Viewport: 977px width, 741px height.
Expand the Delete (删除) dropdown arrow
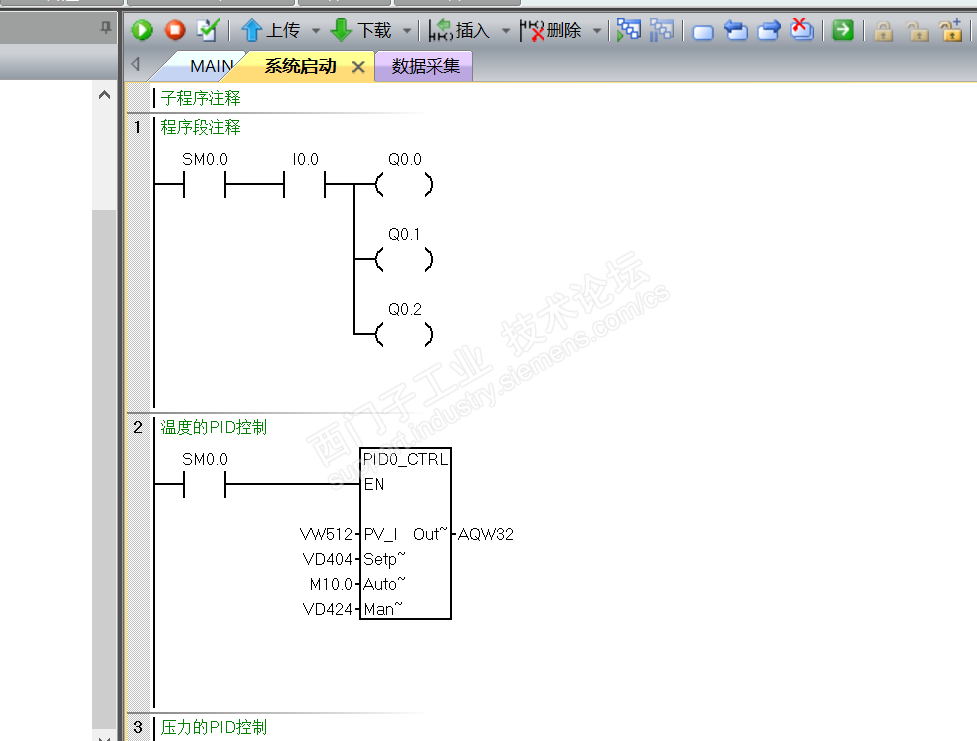point(597,31)
